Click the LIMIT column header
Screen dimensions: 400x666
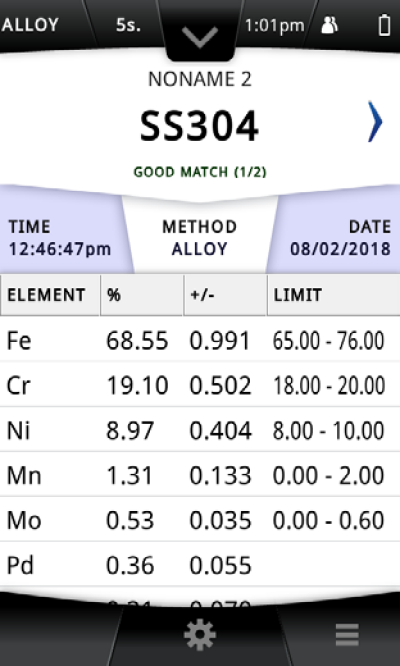pos(334,295)
